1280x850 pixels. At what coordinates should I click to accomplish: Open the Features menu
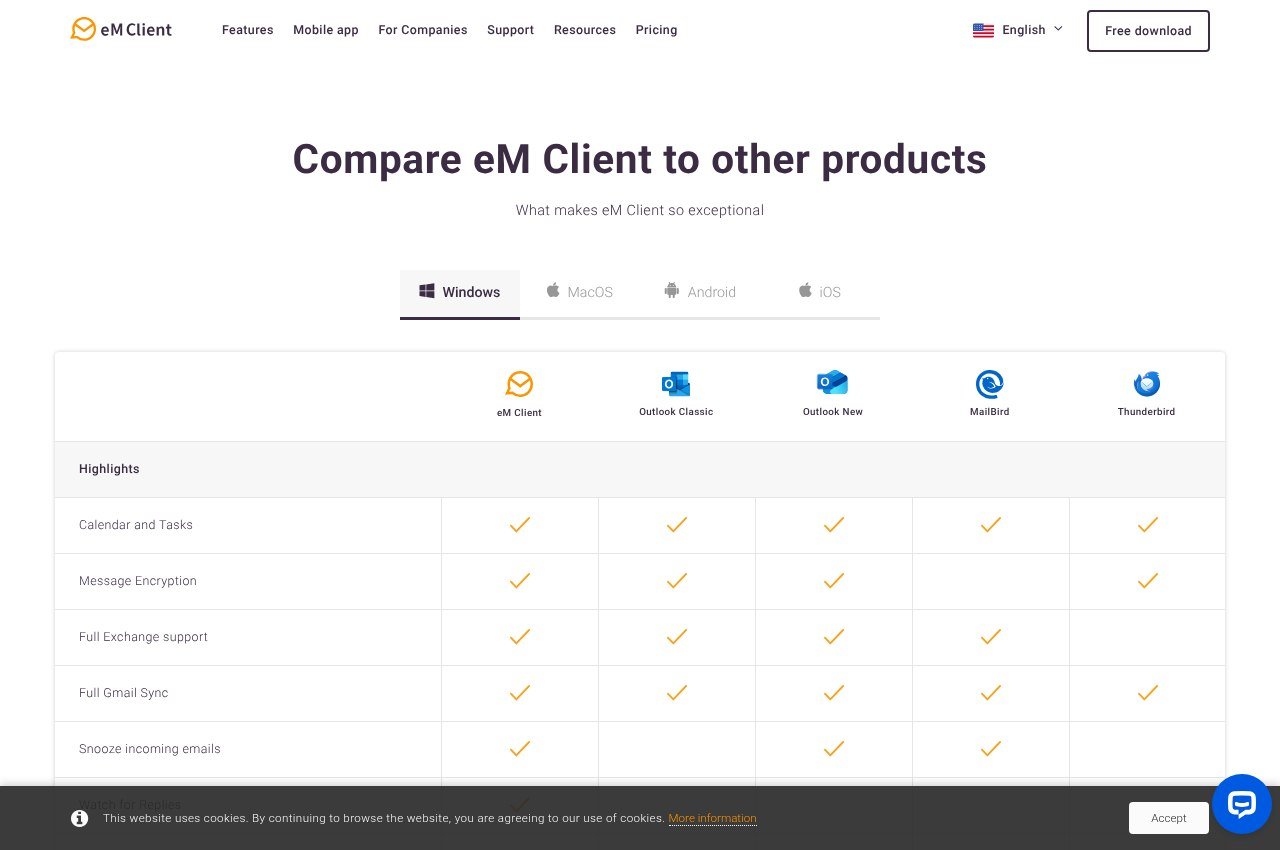tap(247, 30)
